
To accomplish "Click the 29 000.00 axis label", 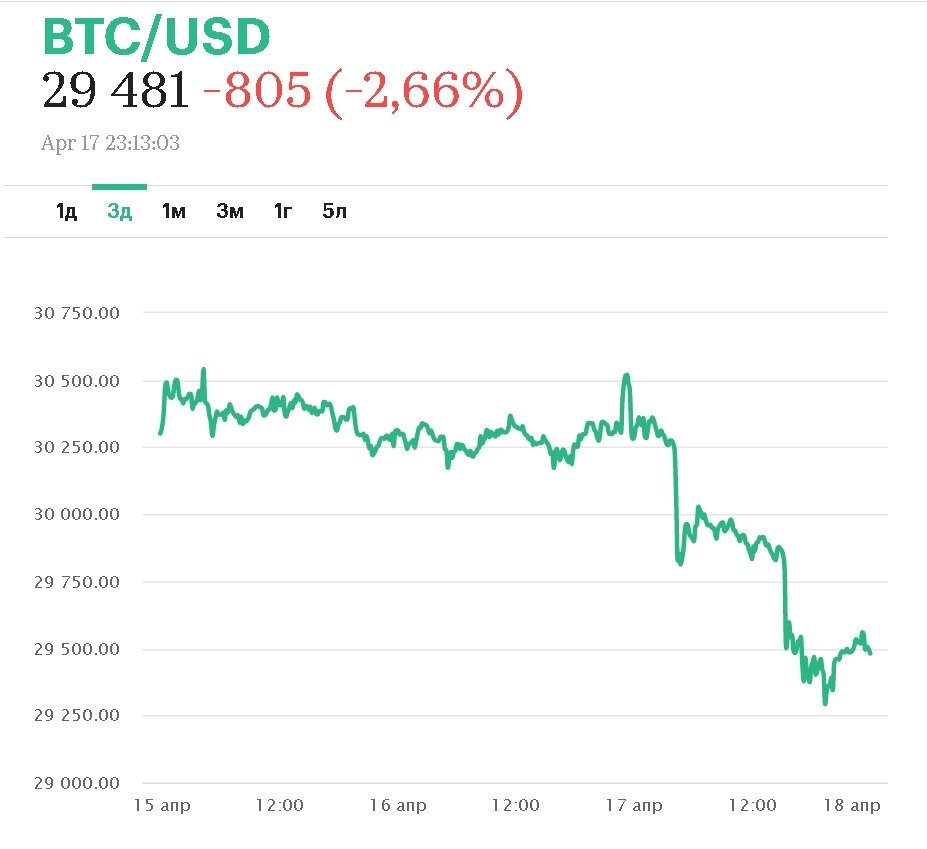I will click(x=77, y=783).
